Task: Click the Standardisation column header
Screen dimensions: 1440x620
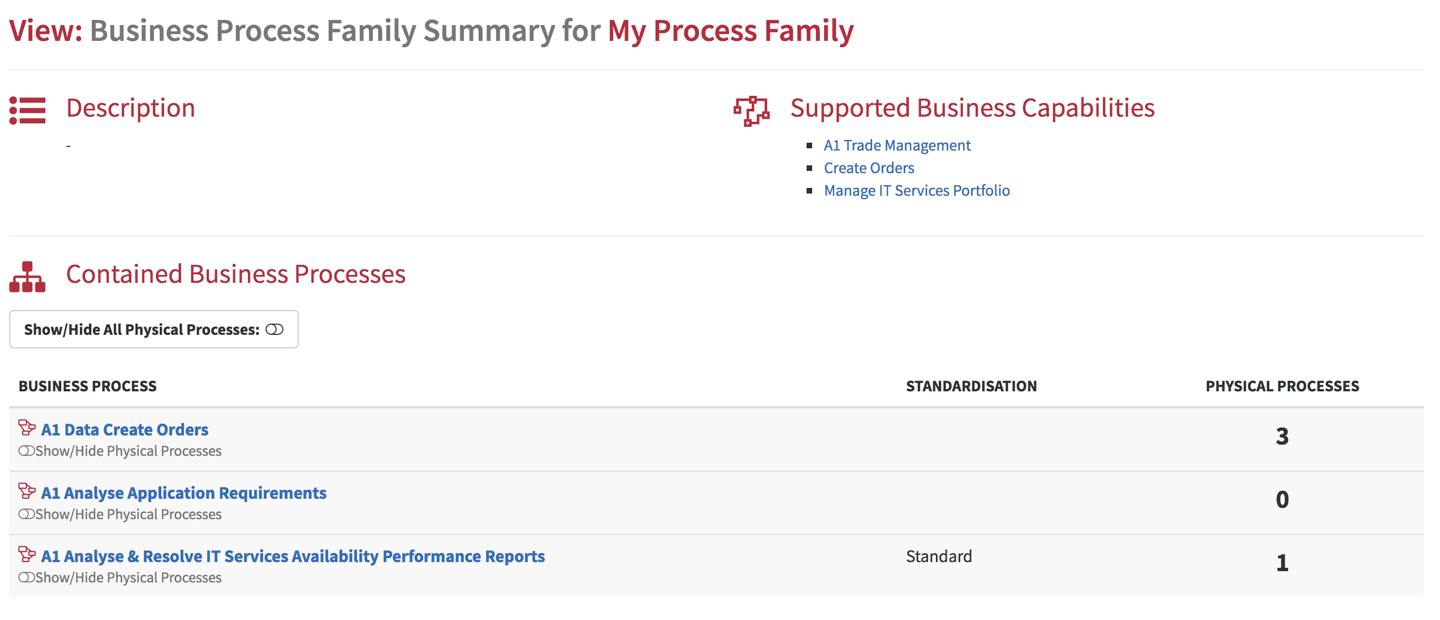Action: tap(971, 386)
